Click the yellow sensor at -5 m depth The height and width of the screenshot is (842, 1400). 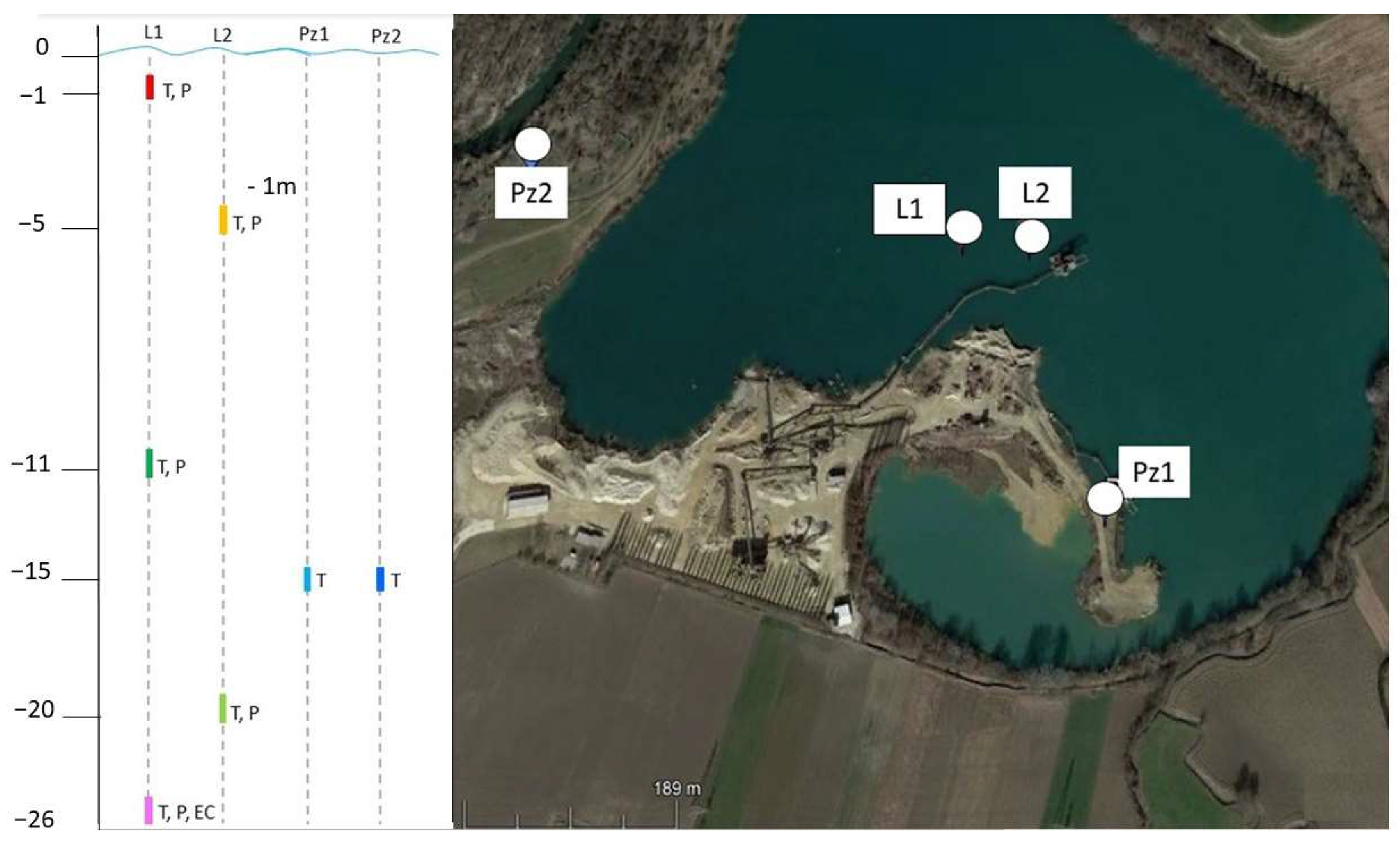223,220
